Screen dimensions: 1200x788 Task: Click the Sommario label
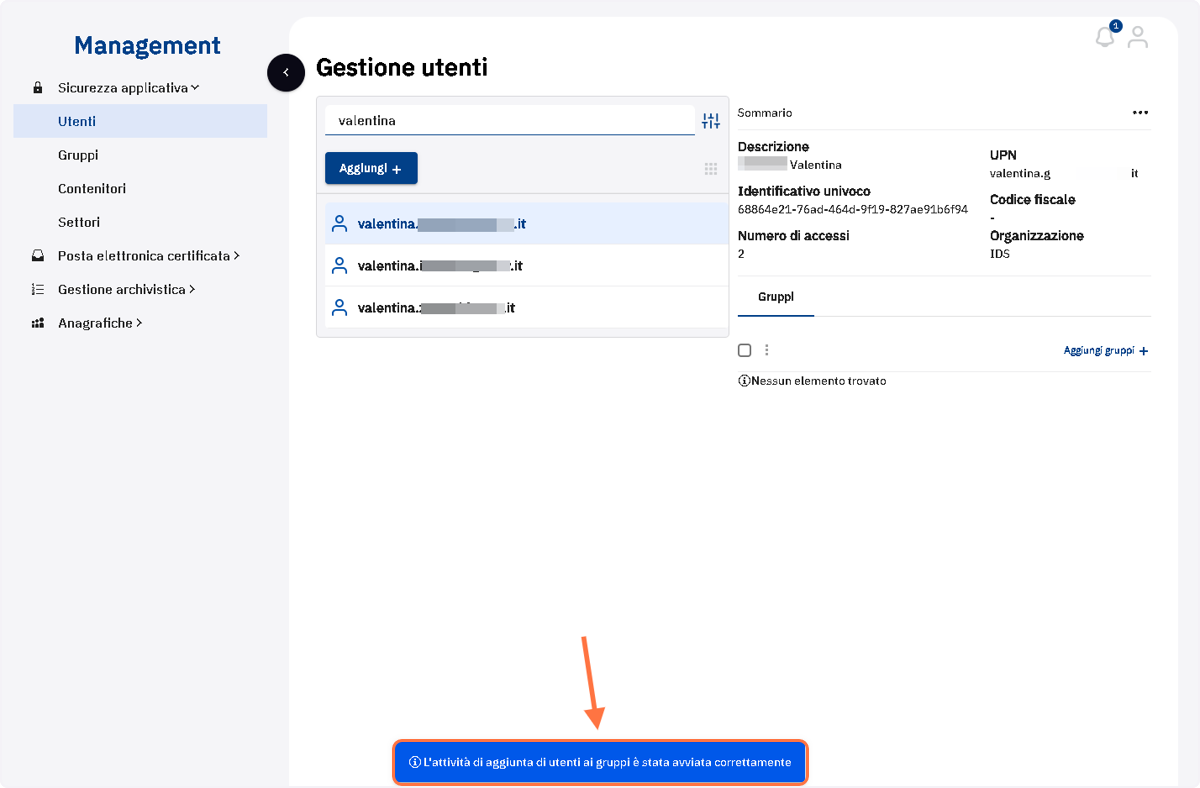pyautogui.click(x=765, y=113)
